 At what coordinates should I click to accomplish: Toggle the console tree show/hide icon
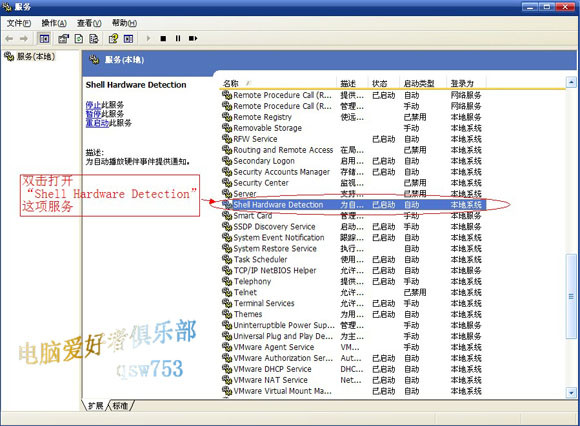point(44,38)
